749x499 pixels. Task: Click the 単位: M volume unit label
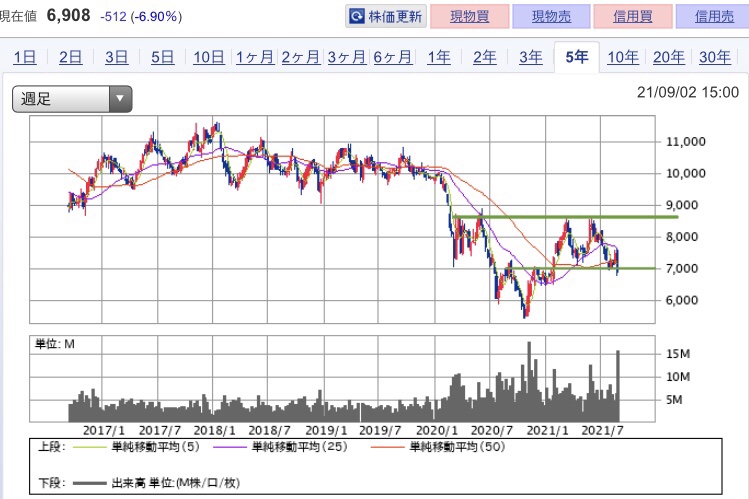(x=55, y=344)
